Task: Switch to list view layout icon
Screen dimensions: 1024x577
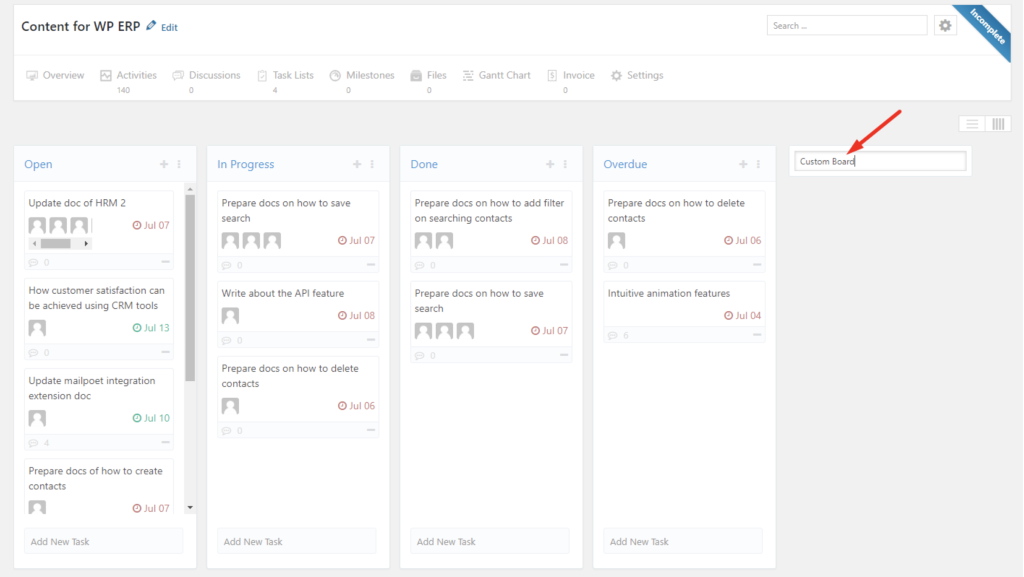Action: point(972,124)
